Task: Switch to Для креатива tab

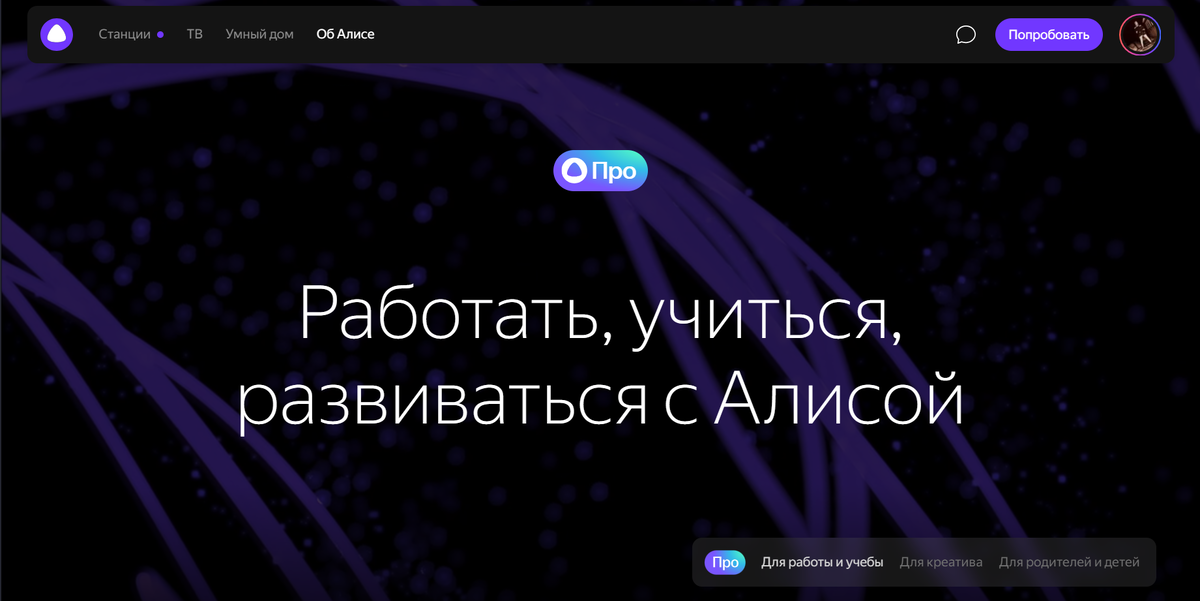Action: 941,562
